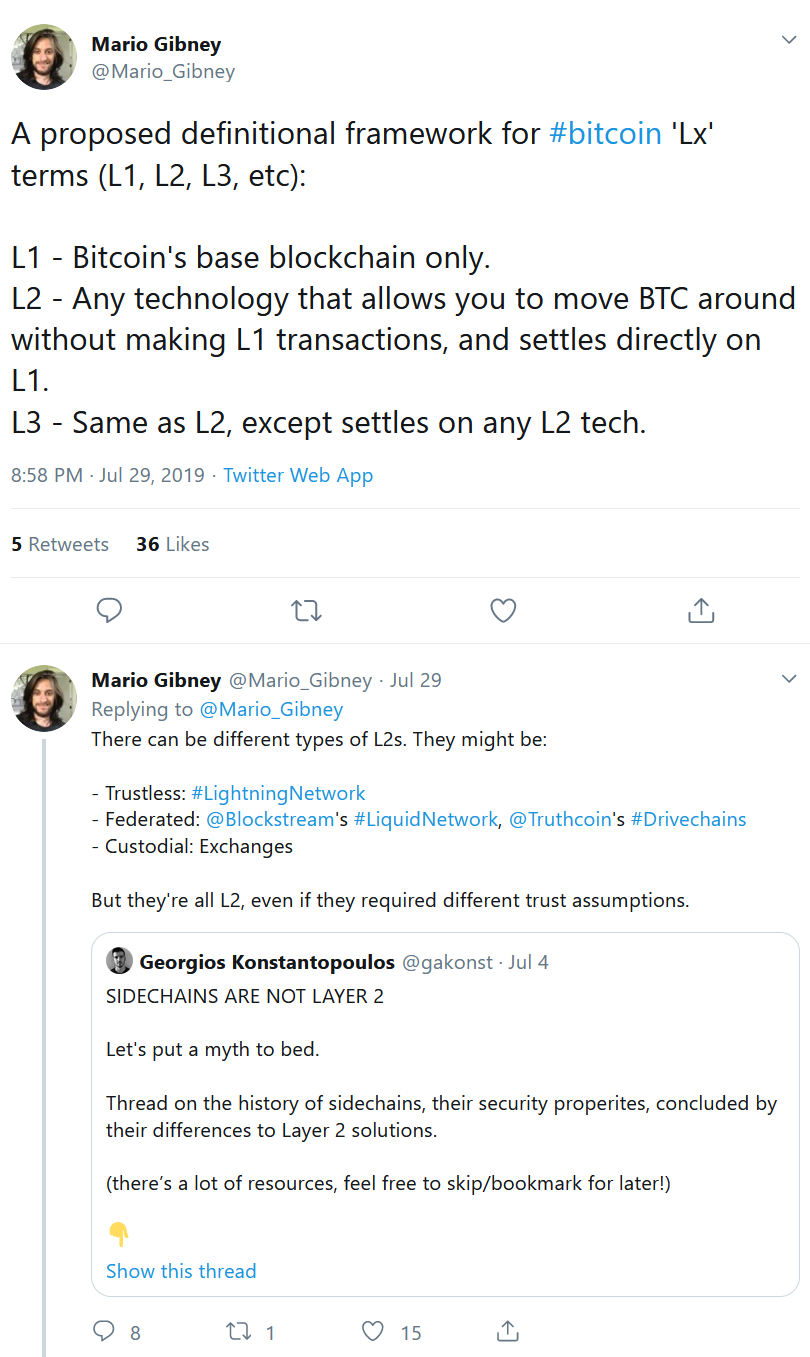Open replies on the second tweet showing 8
This screenshot has height=1357, width=810.
pos(116,1331)
